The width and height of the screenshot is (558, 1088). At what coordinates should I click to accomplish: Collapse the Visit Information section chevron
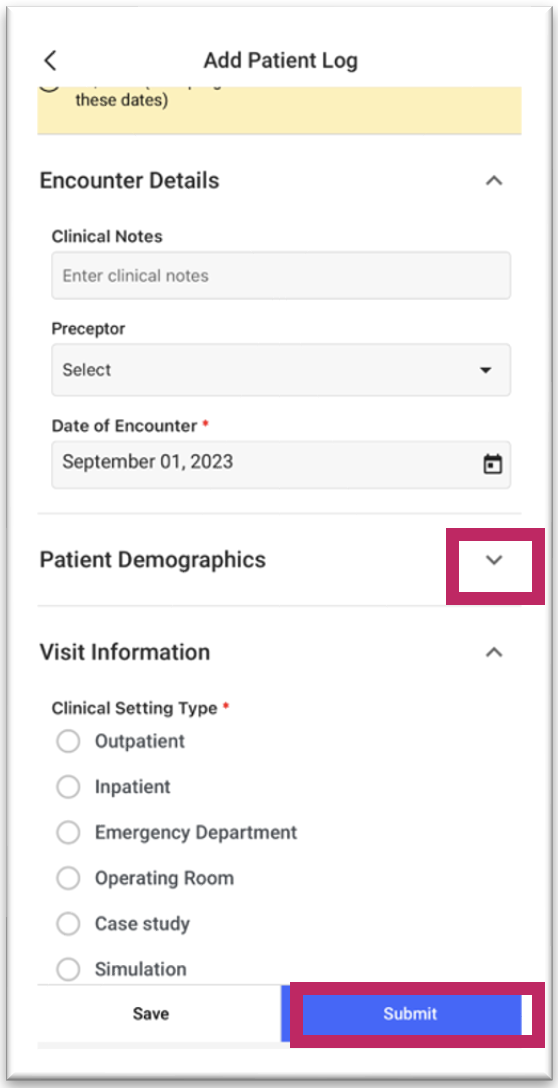(493, 652)
